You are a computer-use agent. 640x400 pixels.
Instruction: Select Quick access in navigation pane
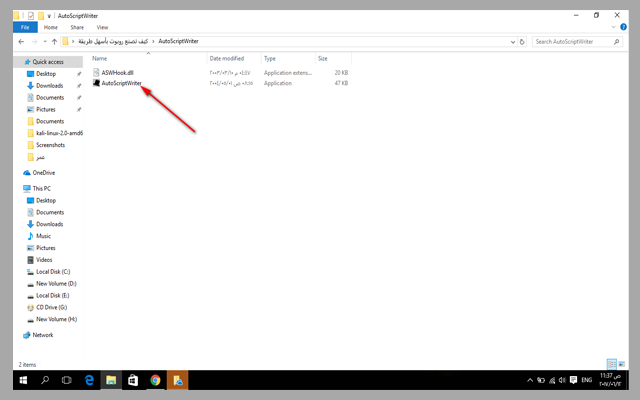[48, 62]
